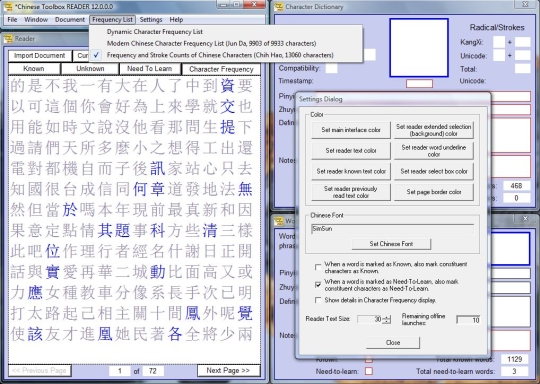Click the Reader Text Size stepper arrows
Image resolution: width=540 pixels, height=384 pixels.
[x=386, y=320]
